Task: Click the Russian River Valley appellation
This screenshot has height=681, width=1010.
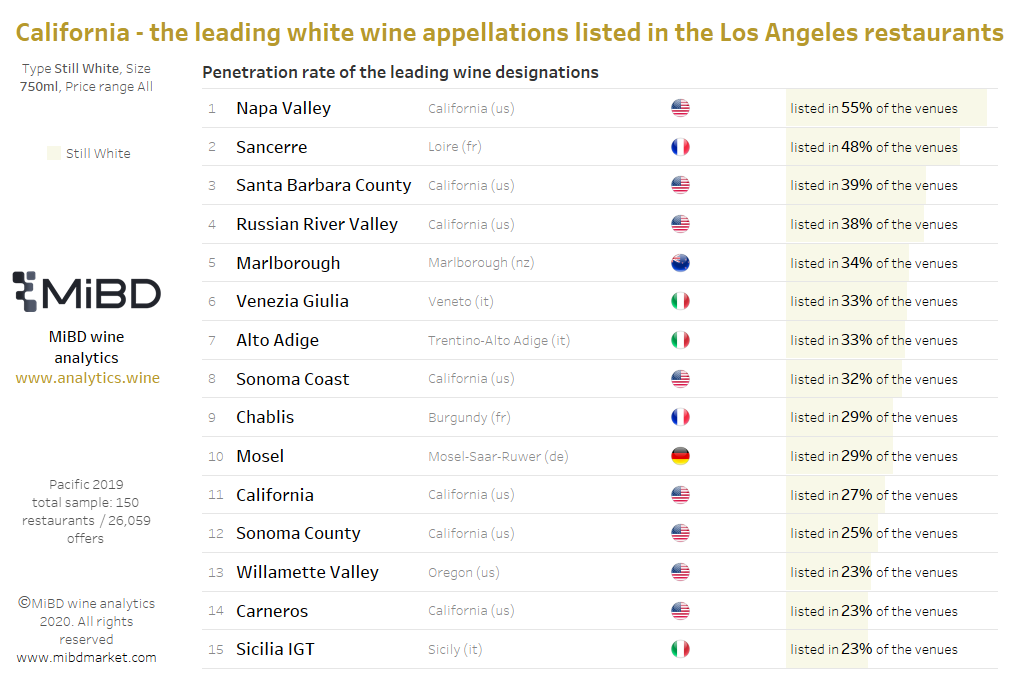Action: 317,224
